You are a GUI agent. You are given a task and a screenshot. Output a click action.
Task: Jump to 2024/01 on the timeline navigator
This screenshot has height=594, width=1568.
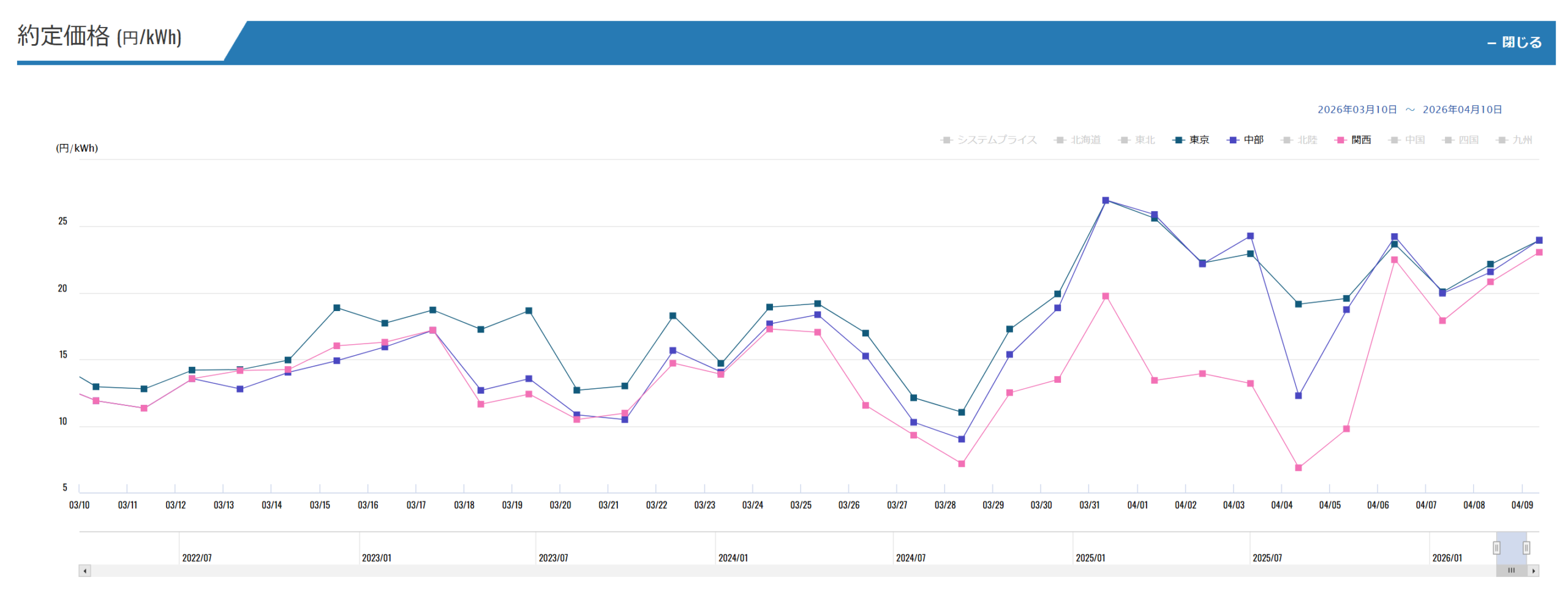[733, 558]
